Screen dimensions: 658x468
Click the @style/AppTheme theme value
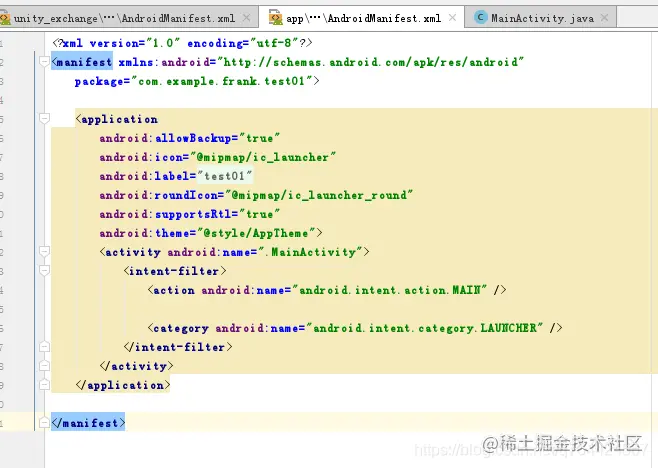tap(256, 233)
